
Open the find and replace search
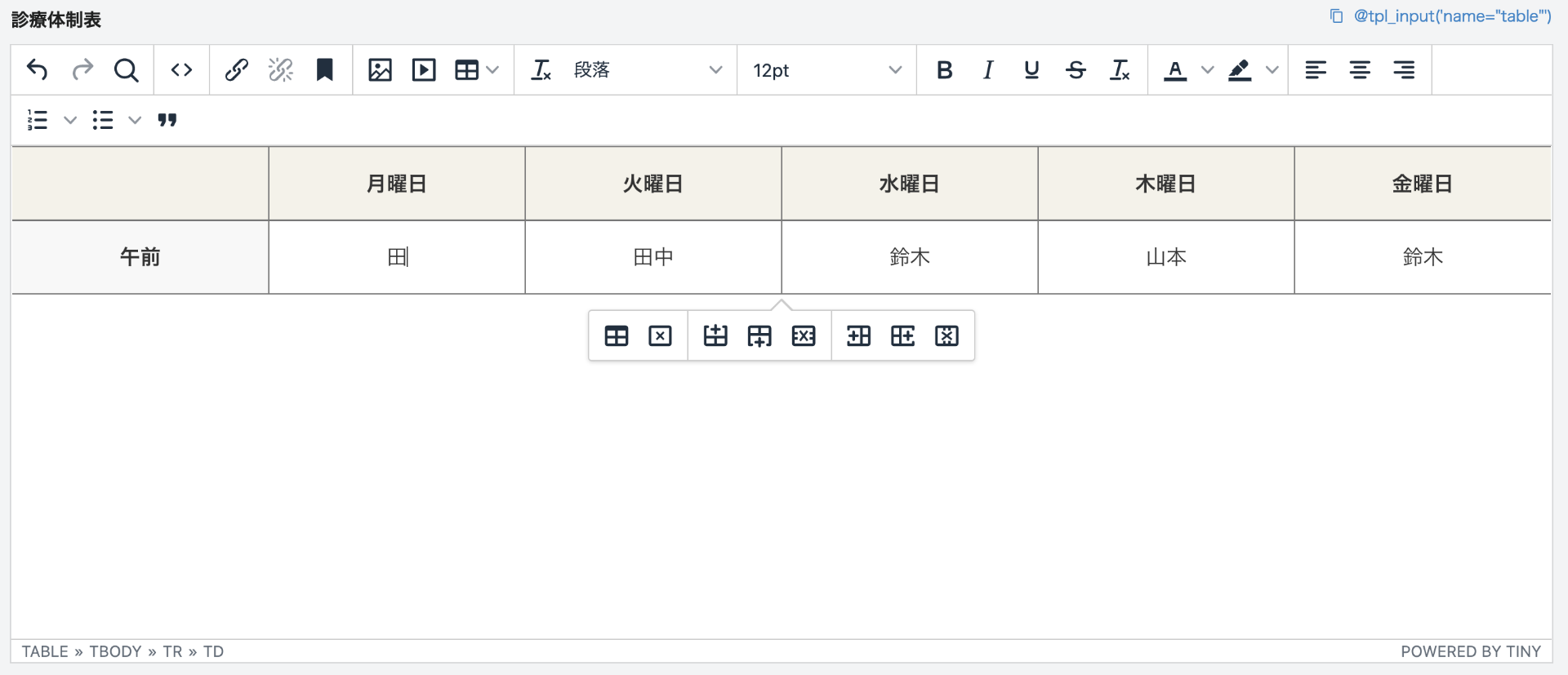click(126, 70)
